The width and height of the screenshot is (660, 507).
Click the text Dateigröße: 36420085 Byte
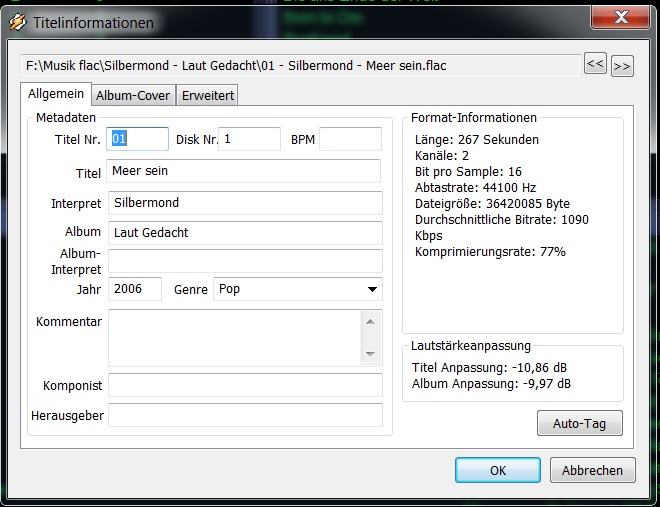pos(492,204)
